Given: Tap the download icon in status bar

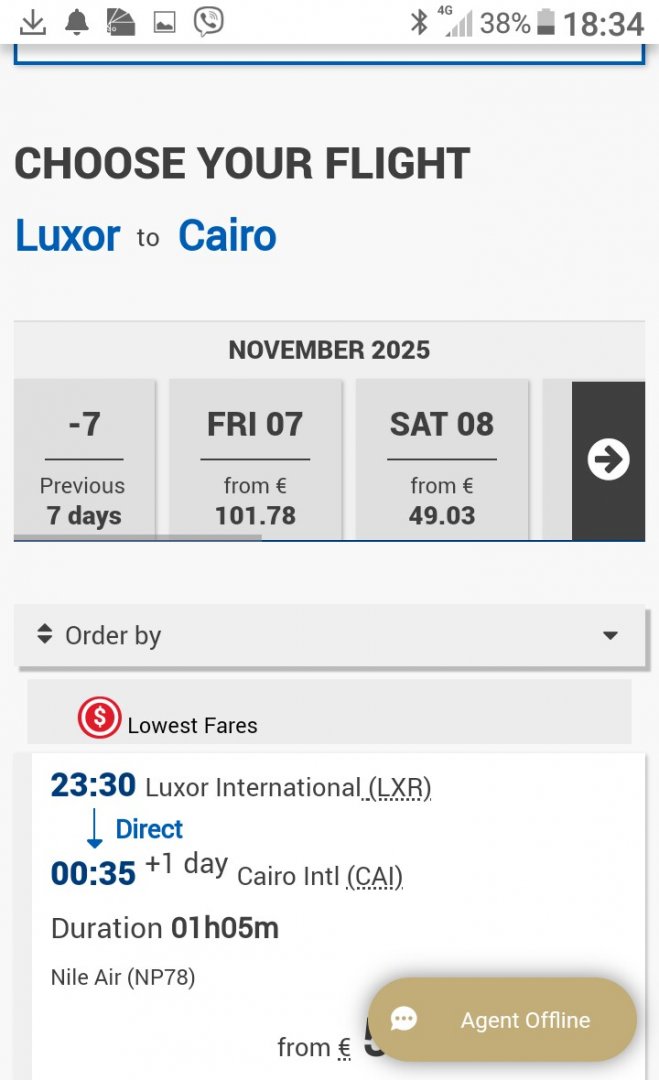Looking at the screenshot, I should pos(33,21).
